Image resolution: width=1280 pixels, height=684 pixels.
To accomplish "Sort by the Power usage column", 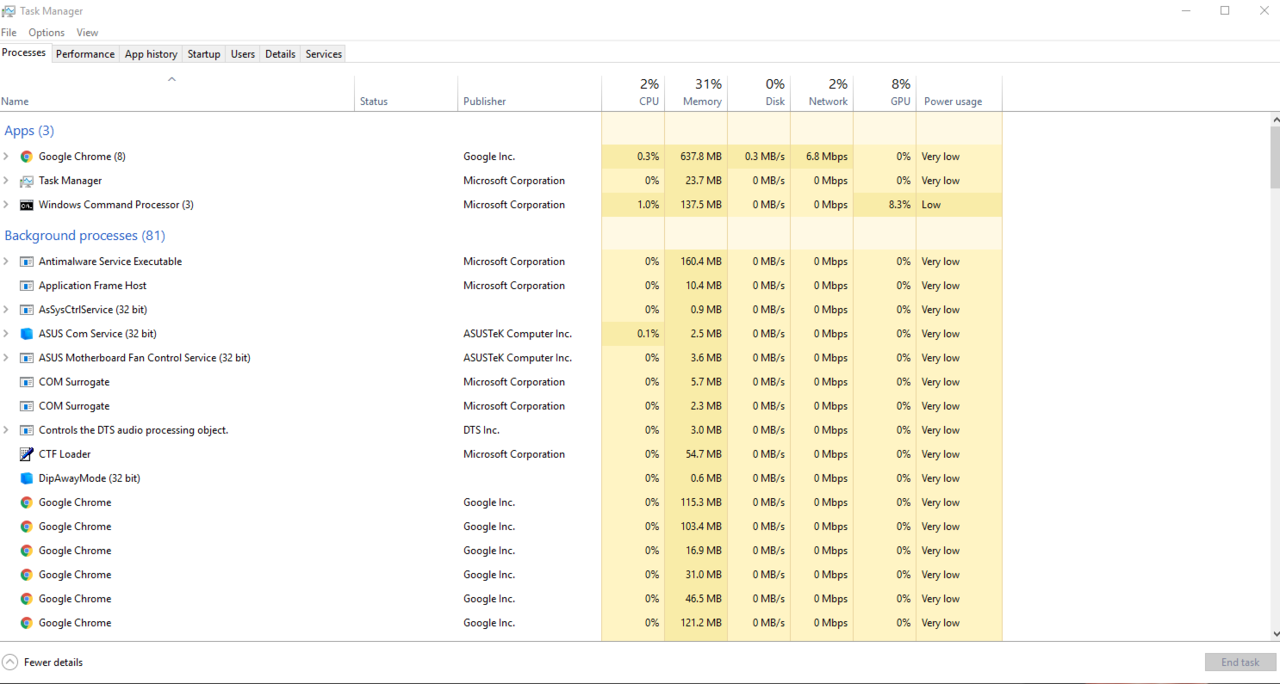I will tap(959, 93).
